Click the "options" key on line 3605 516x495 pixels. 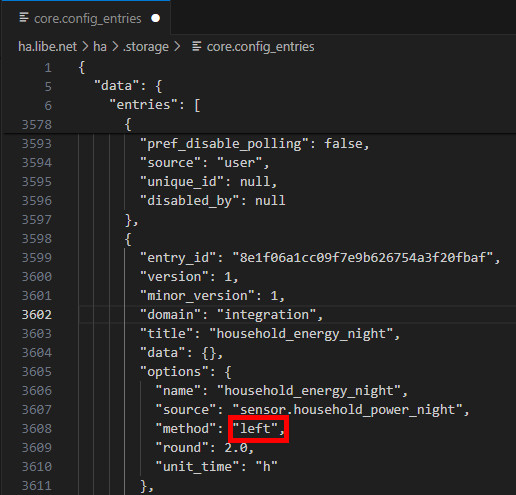pos(173,372)
